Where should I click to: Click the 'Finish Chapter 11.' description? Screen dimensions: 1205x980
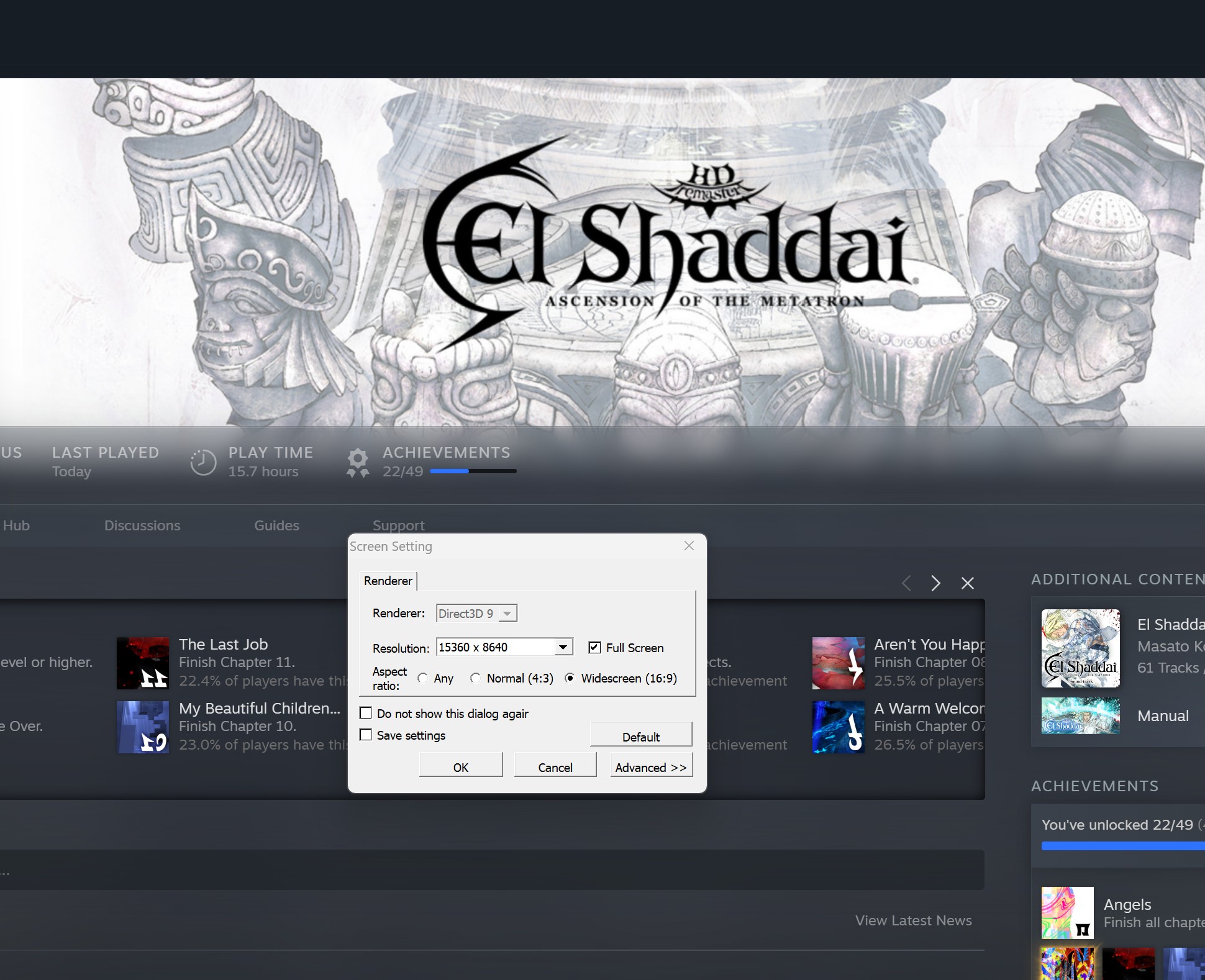click(x=237, y=662)
